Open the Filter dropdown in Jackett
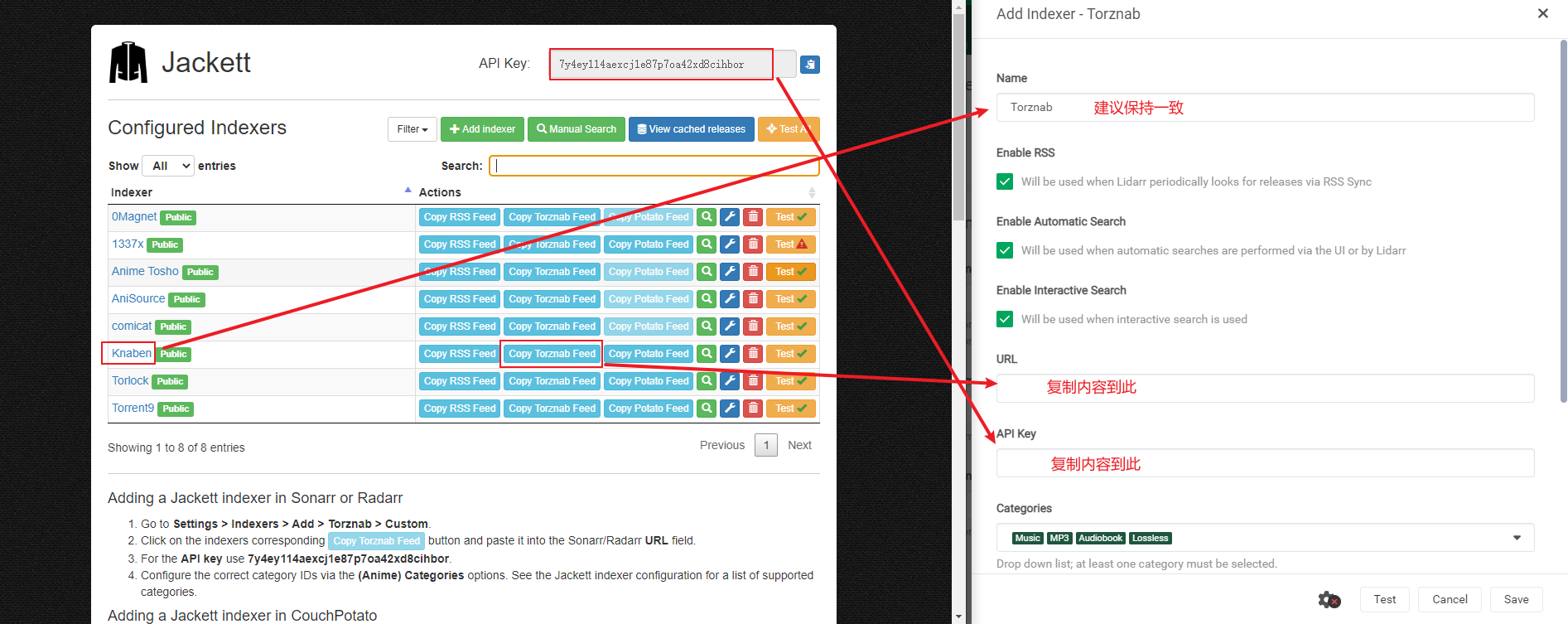Screen dimensions: 1568x624 [413, 129]
